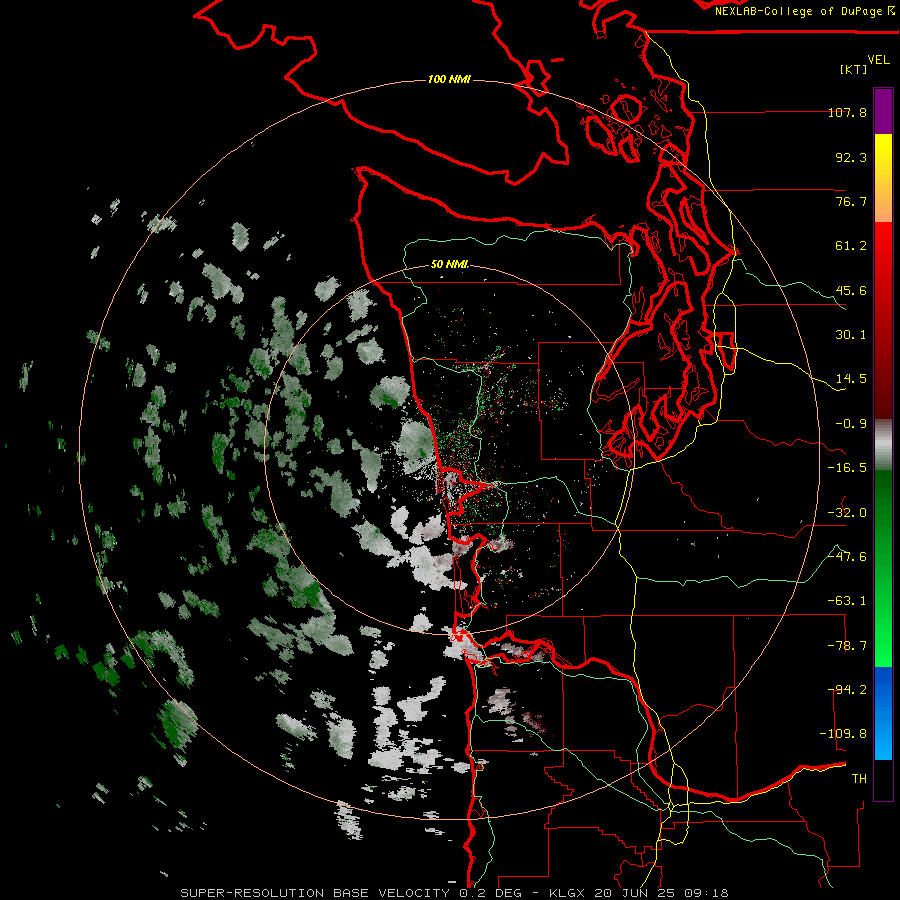Screen dimensions: 900x900
Task: Click the KLGX radar site identifier
Action: point(568,893)
